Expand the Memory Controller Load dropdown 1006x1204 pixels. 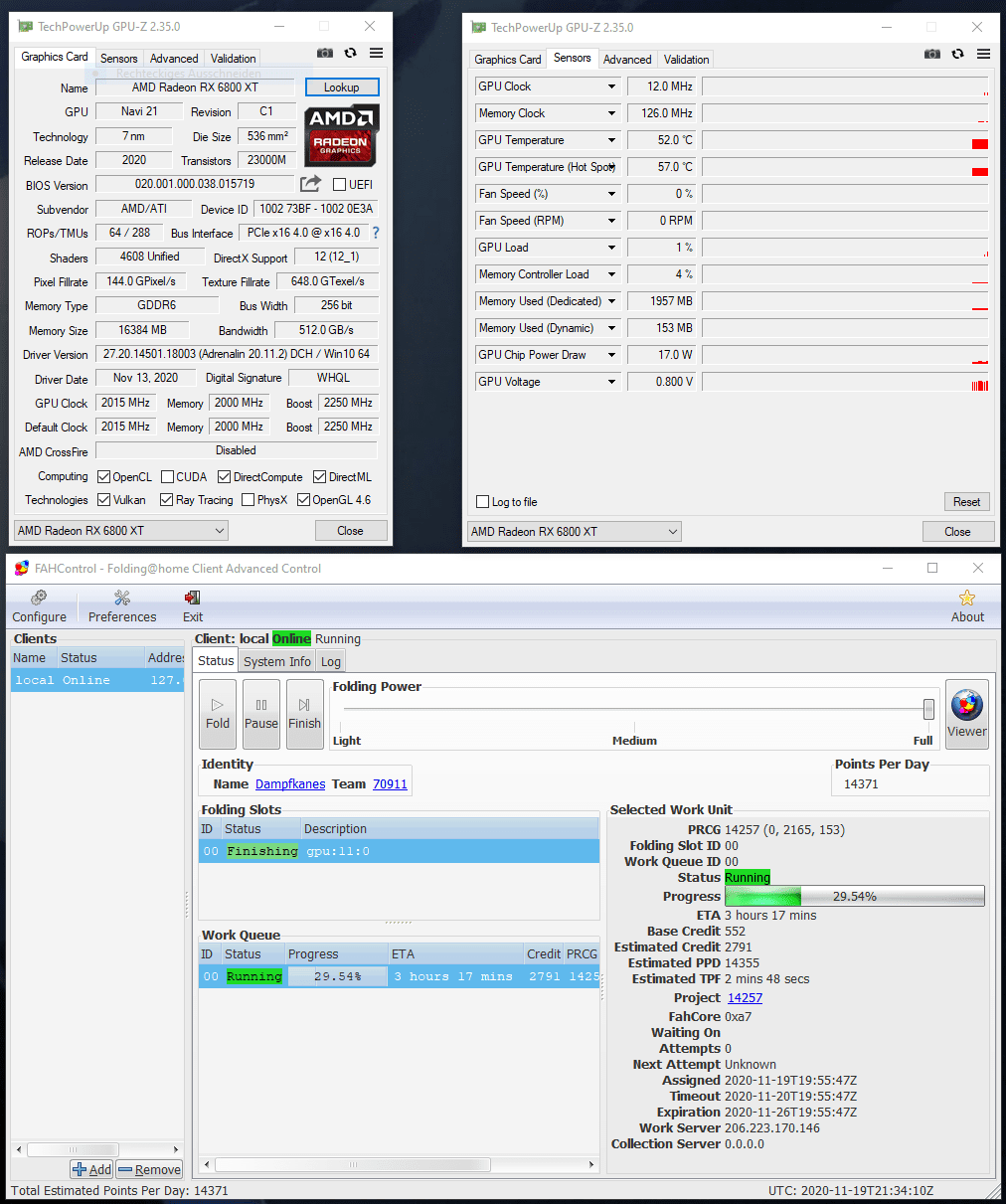tap(611, 274)
